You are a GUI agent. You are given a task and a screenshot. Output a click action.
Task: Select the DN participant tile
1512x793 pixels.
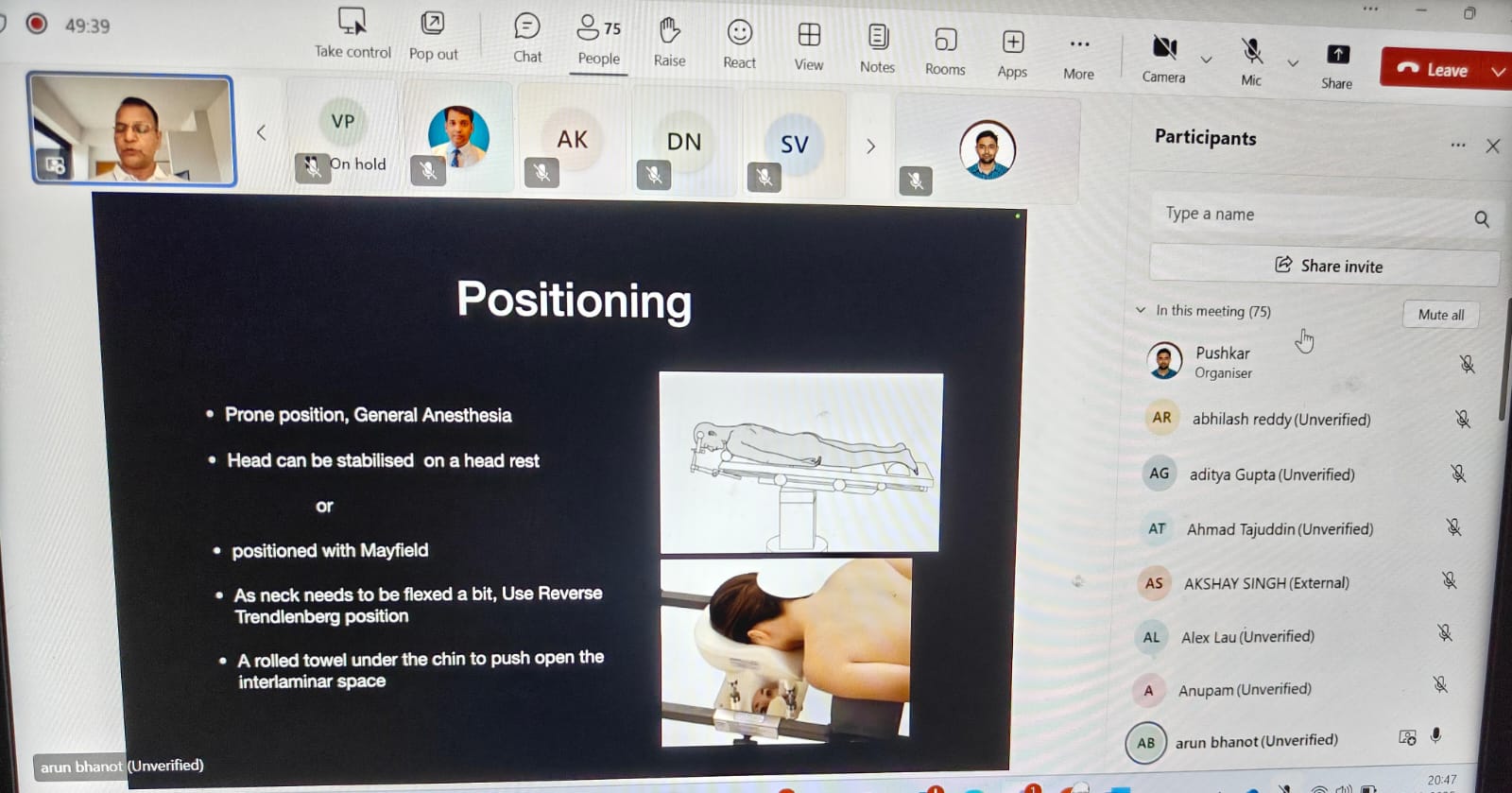click(683, 142)
